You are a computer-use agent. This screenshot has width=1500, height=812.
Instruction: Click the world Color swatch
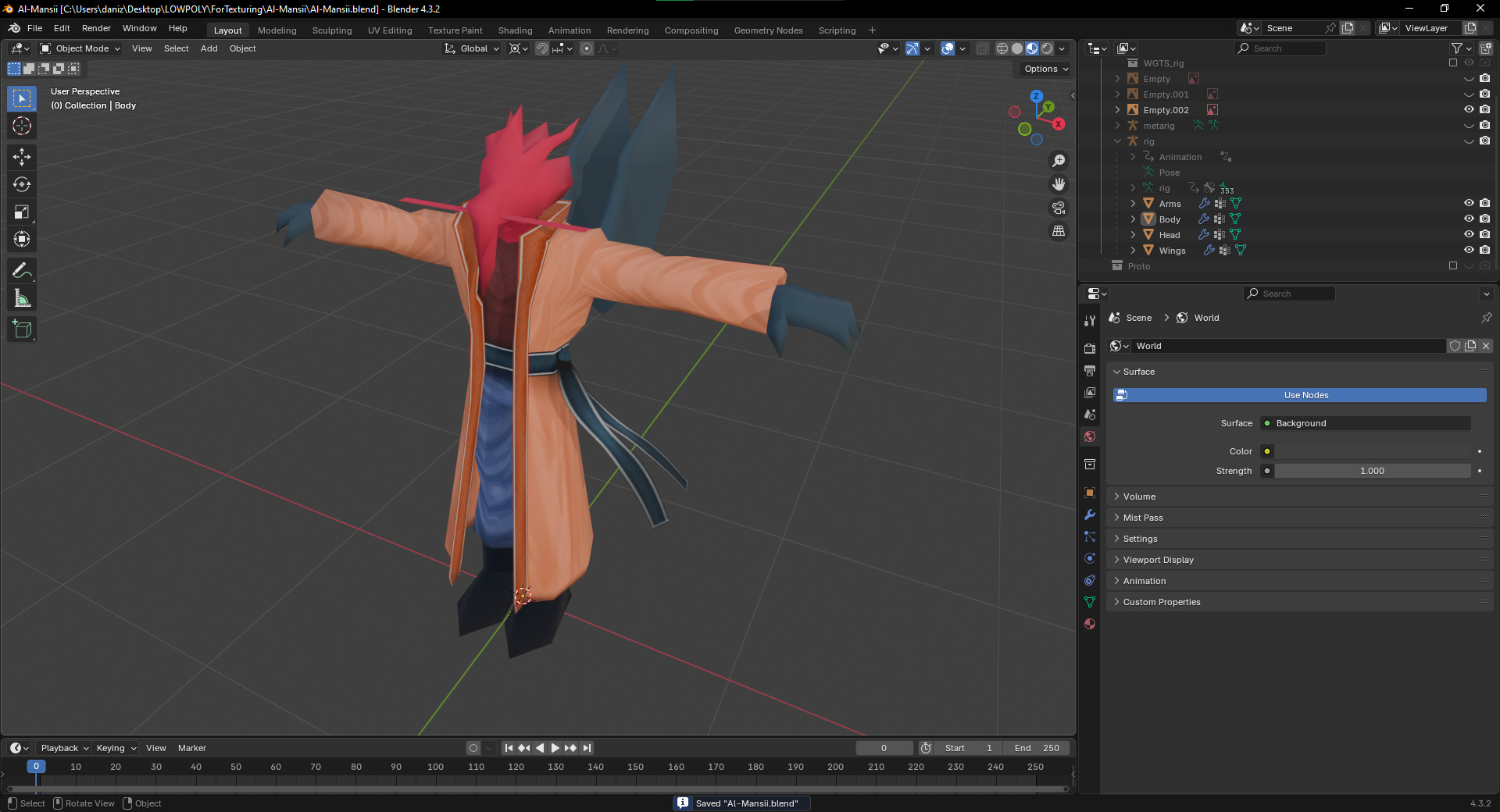pos(1373,451)
